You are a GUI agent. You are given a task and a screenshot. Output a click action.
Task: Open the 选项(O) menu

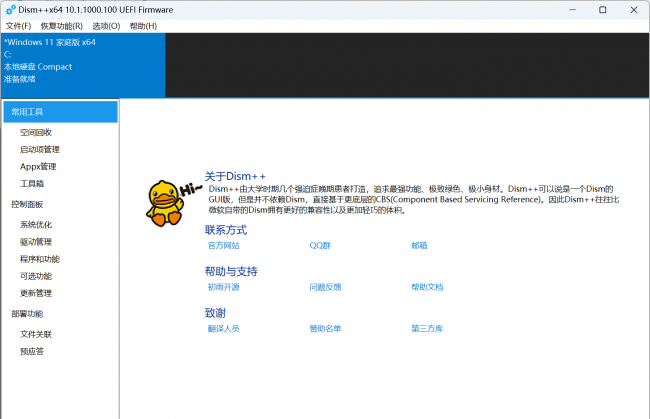click(x=106, y=26)
